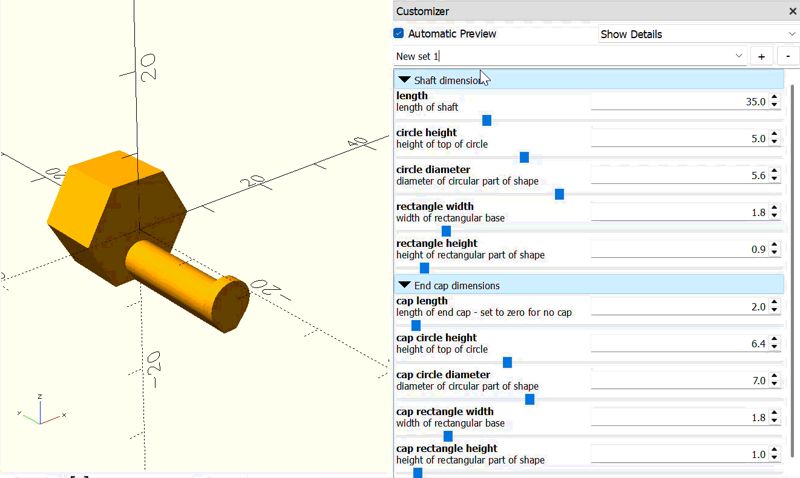Viewport: 800px width, 478px height.
Task: Click the cap circle diameter slider handle
Action: coord(530,399)
